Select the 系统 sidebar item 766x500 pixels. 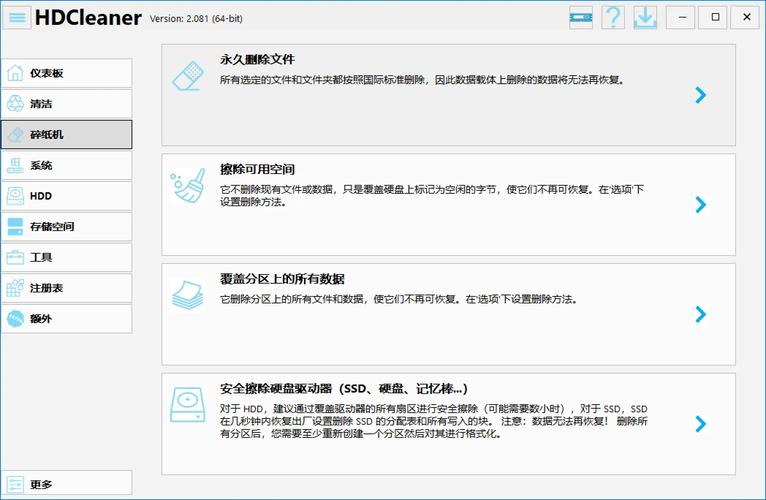pyautogui.click(x=66, y=165)
